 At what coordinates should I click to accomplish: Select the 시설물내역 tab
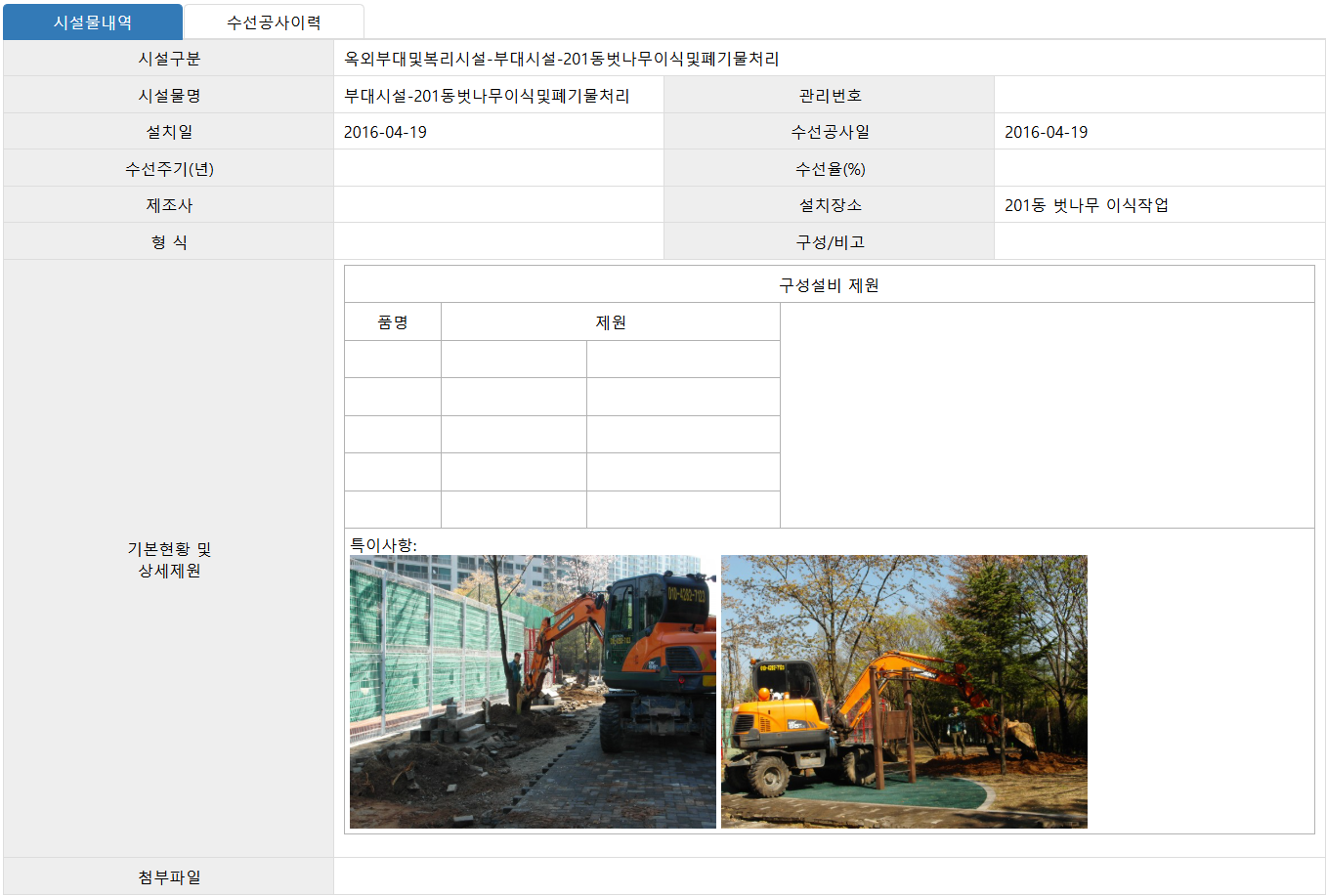click(x=93, y=22)
